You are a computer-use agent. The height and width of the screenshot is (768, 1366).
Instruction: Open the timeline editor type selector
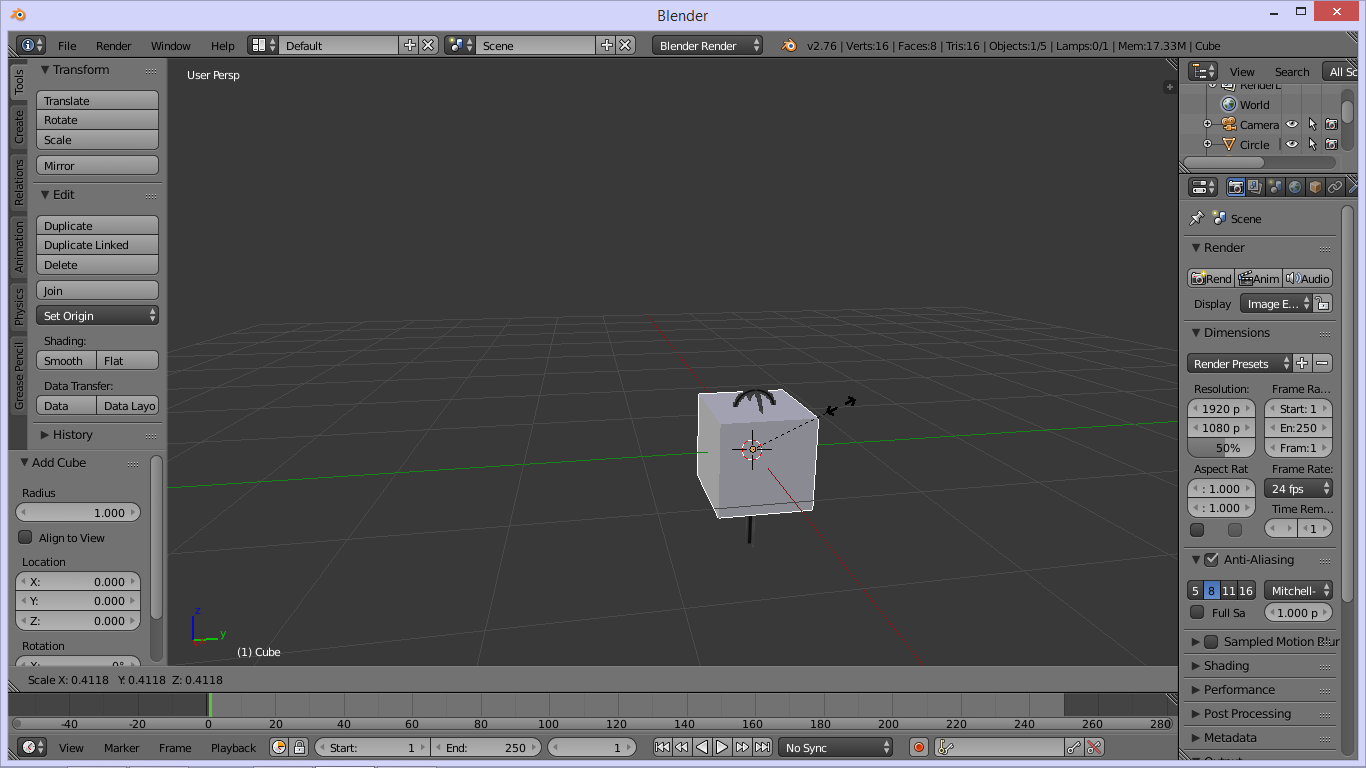(32, 747)
